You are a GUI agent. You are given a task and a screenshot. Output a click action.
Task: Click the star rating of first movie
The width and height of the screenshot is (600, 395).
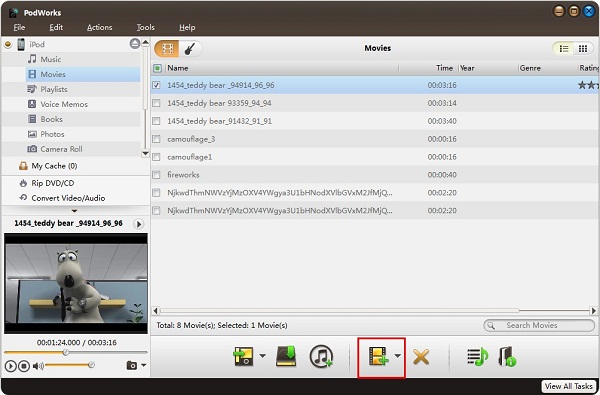[x=589, y=85]
